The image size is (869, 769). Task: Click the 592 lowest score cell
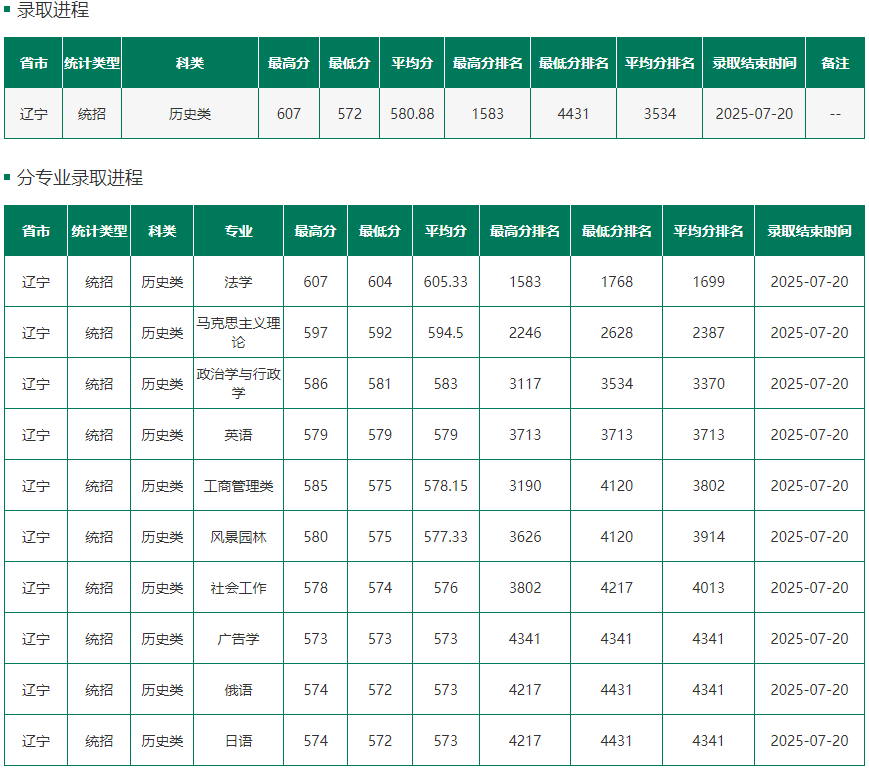[x=380, y=333]
